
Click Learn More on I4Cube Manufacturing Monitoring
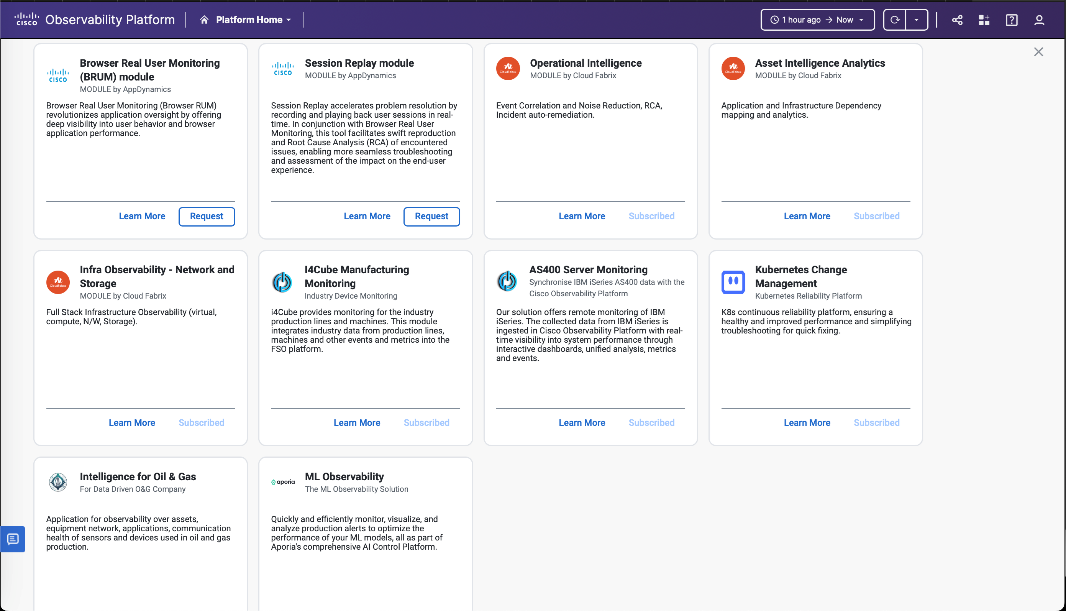357,423
